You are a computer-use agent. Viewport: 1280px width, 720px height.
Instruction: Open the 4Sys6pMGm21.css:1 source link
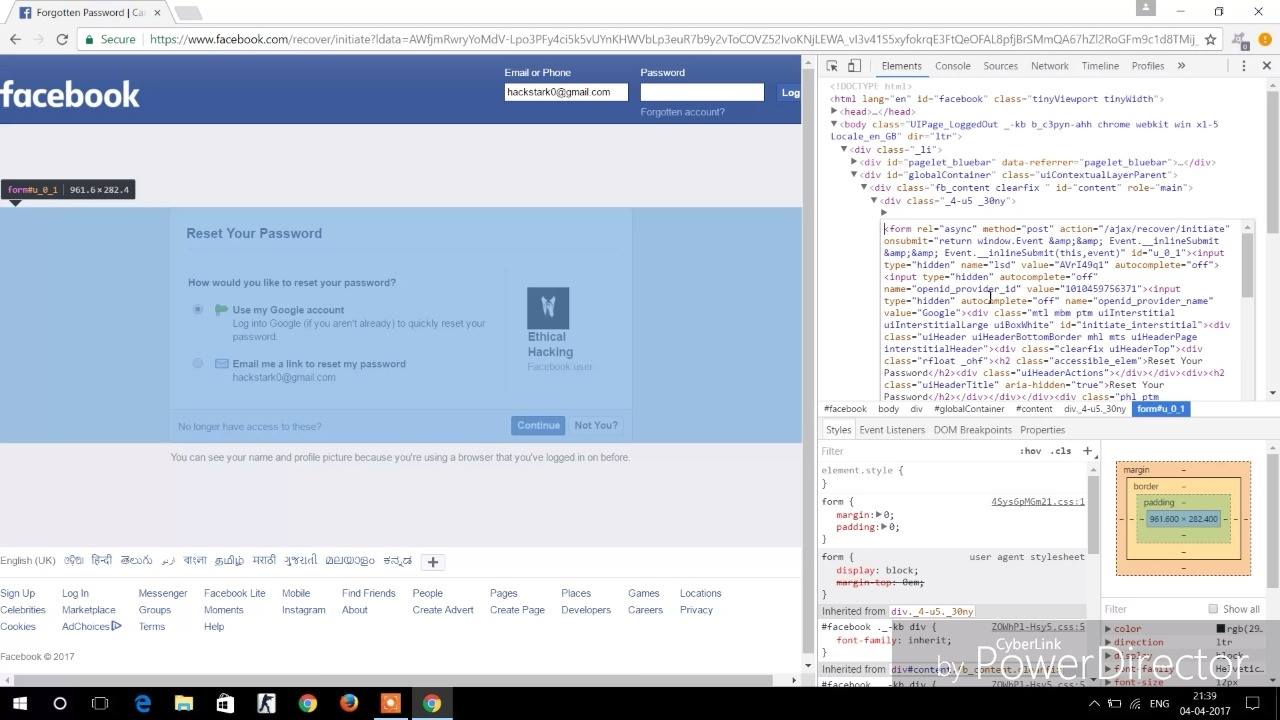[x=1038, y=502]
